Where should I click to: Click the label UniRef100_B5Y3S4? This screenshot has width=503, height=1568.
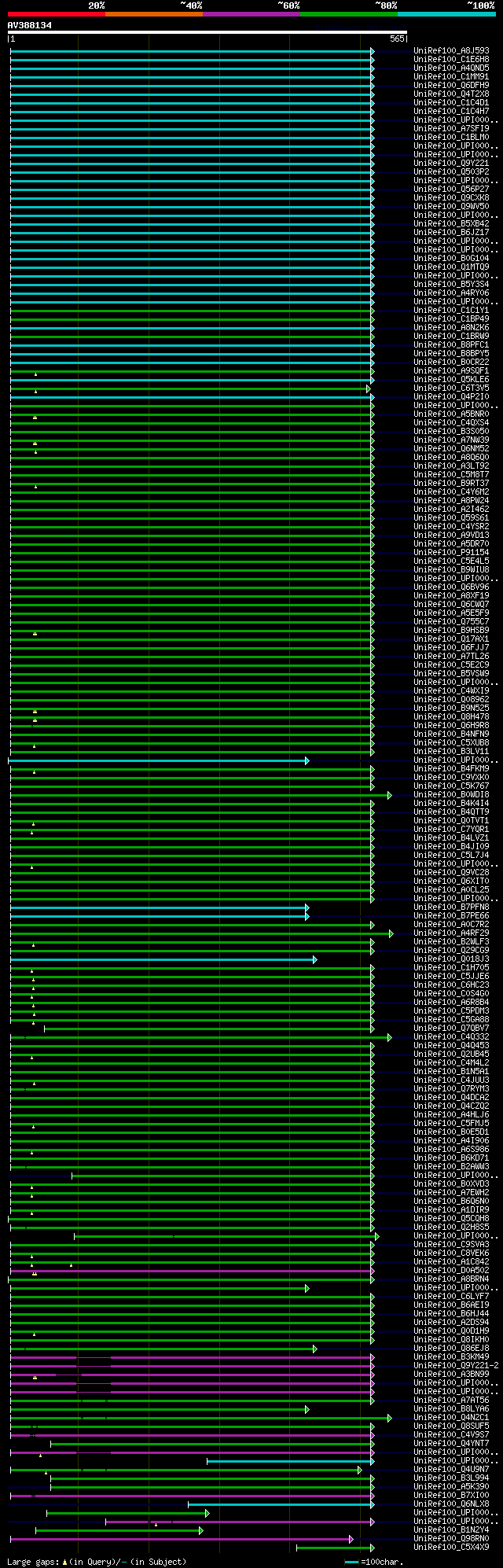[451, 284]
